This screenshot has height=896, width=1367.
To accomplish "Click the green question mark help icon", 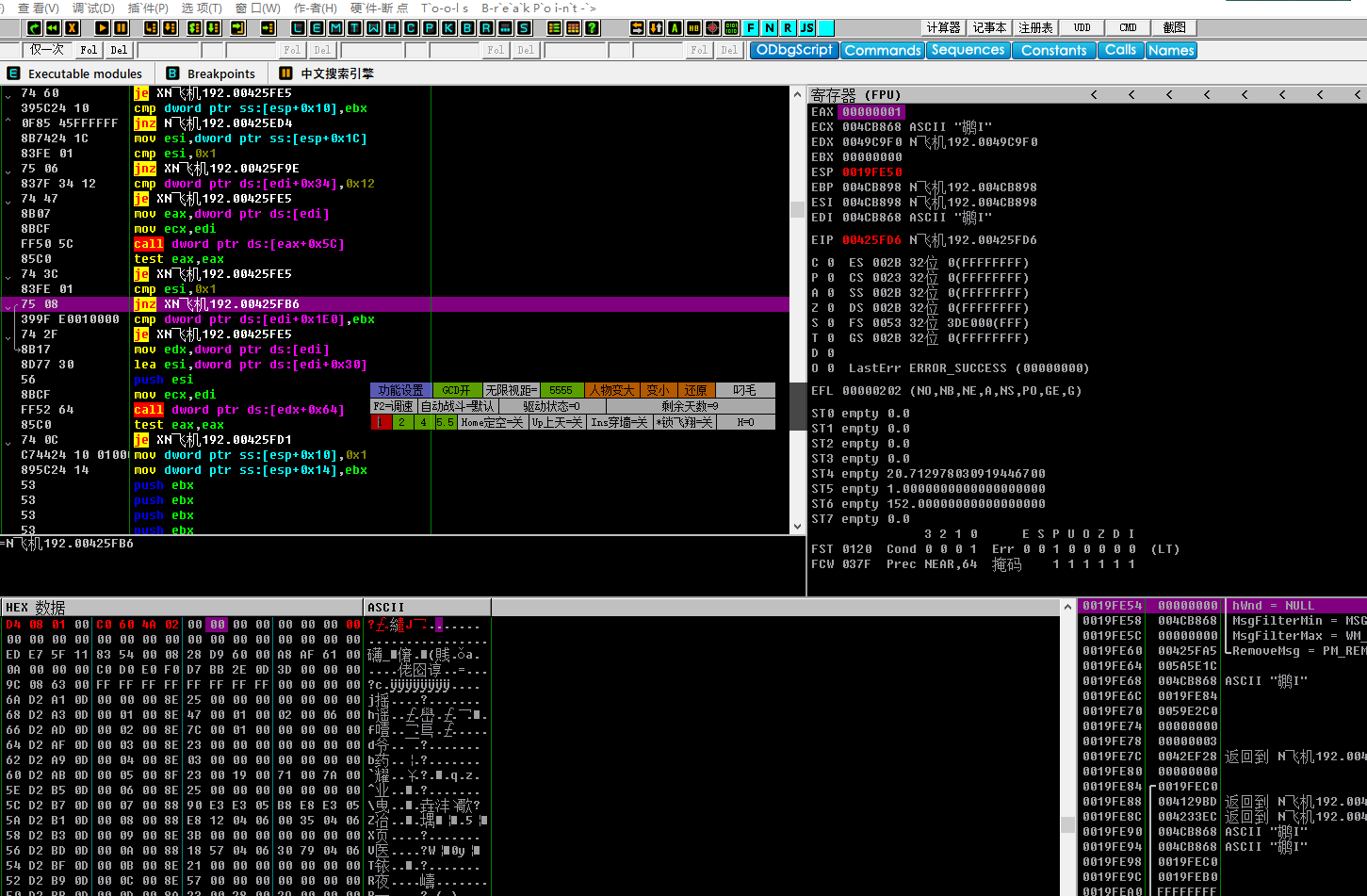I will coord(592,28).
